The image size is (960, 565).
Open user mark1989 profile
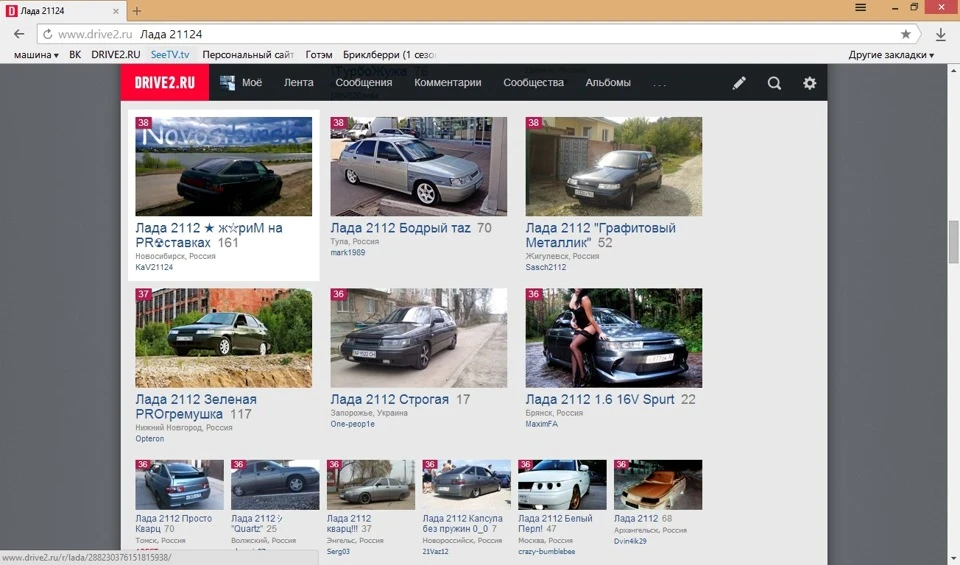pos(348,253)
